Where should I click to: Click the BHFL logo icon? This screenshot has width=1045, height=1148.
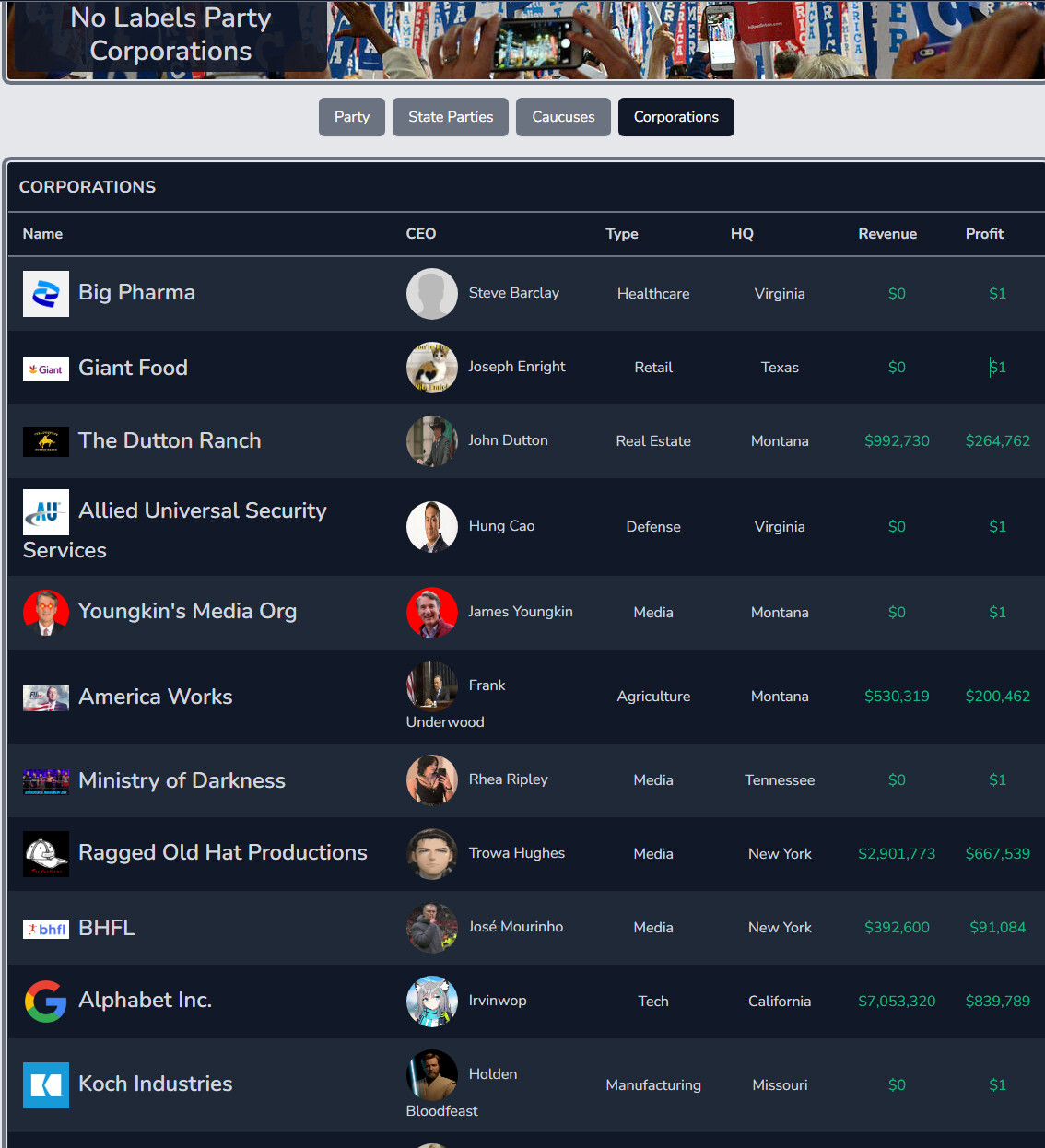click(46, 929)
